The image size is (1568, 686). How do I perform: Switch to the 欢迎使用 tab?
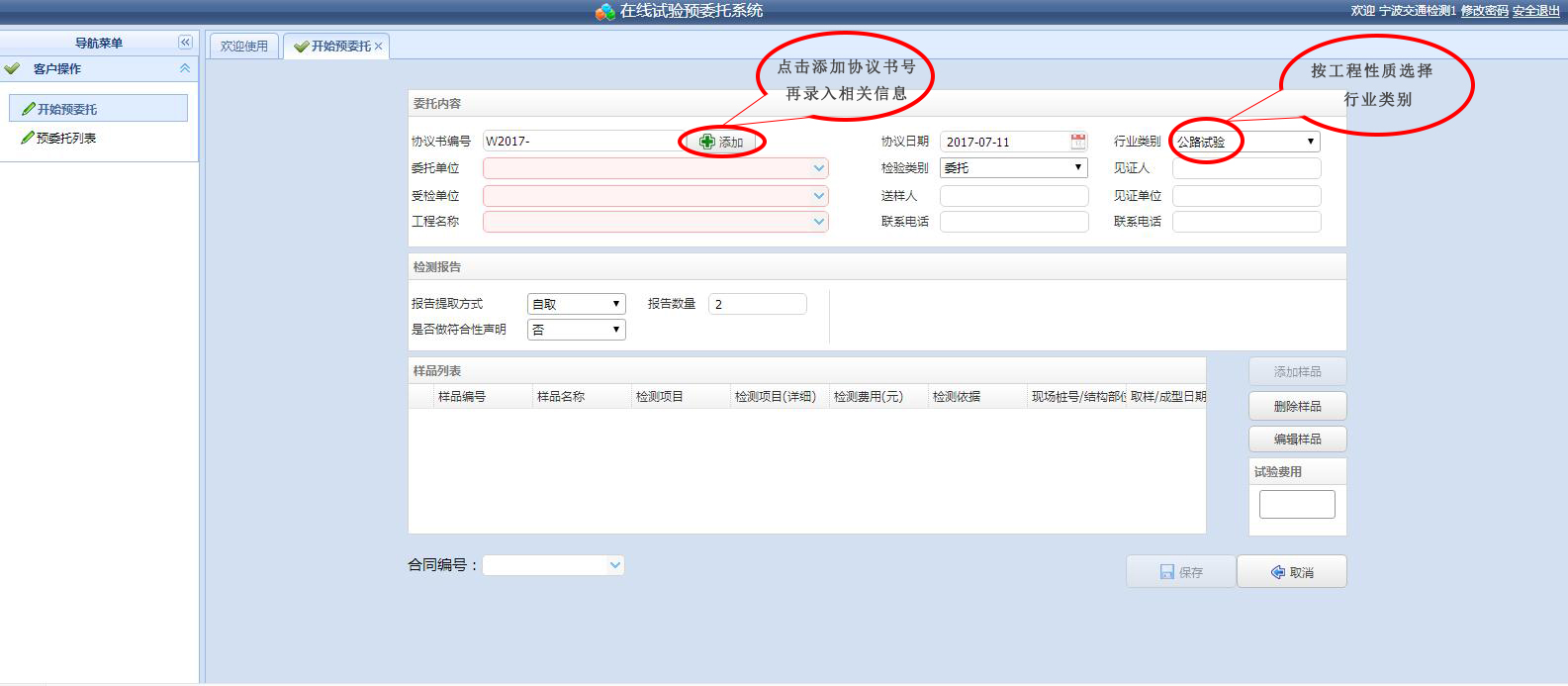244,47
